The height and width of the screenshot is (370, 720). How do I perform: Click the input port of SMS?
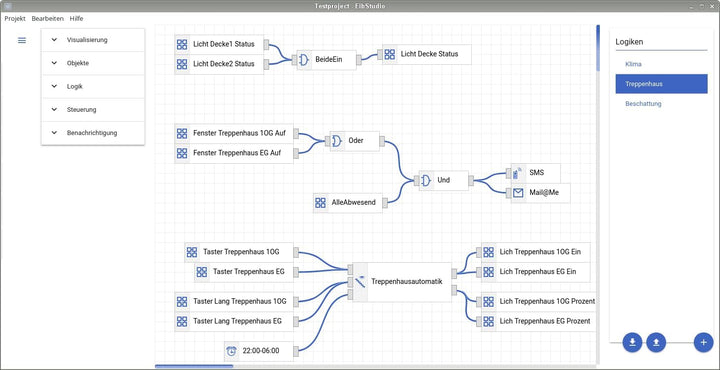point(508,173)
